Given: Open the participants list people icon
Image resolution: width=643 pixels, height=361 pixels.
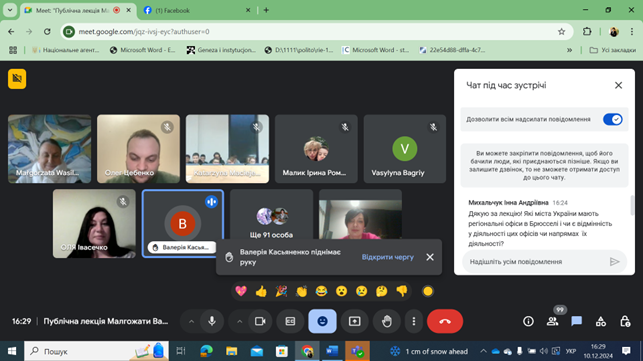Looking at the screenshot, I should coord(552,321).
